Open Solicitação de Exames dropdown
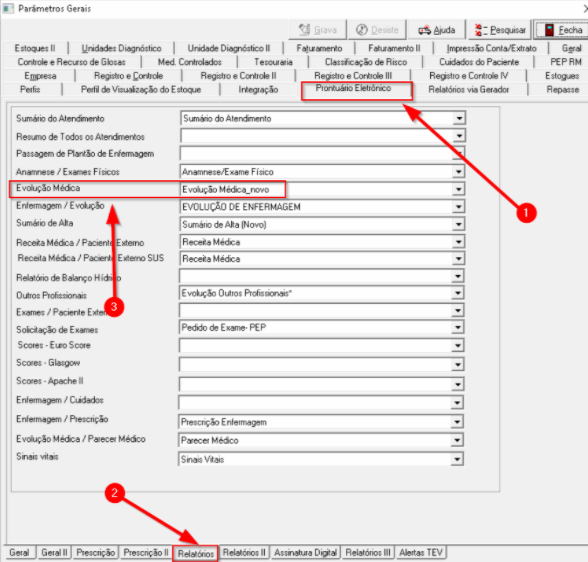 pyautogui.click(x=458, y=327)
